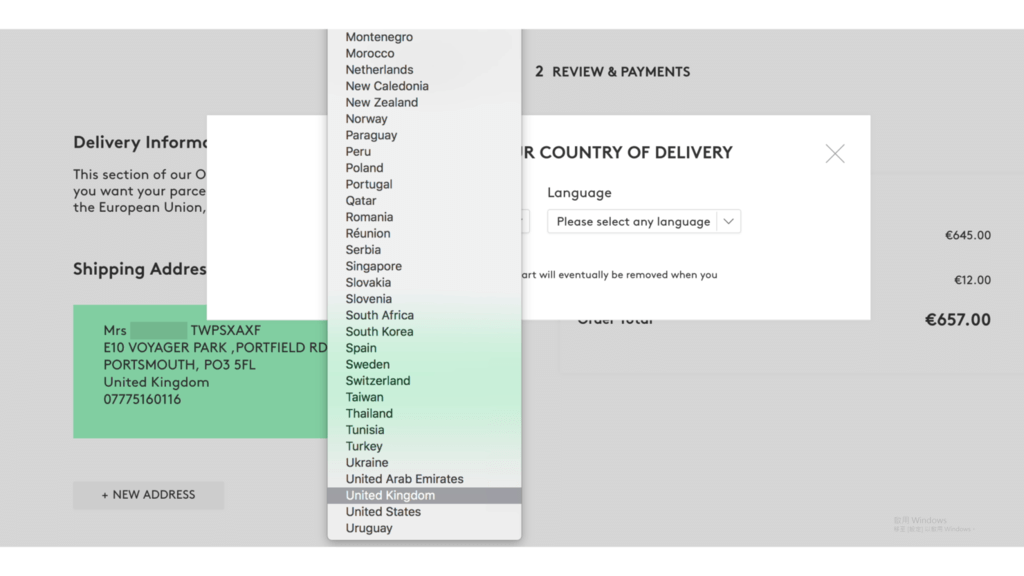Select the highlighted United Kingdom option
The height and width of the screenshot is (576, 1024).
click(424, 495)
